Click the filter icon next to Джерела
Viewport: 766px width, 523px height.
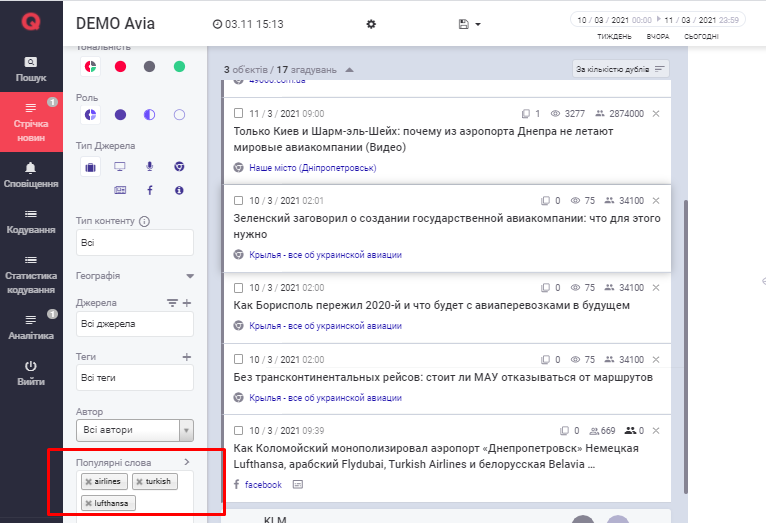172,303
